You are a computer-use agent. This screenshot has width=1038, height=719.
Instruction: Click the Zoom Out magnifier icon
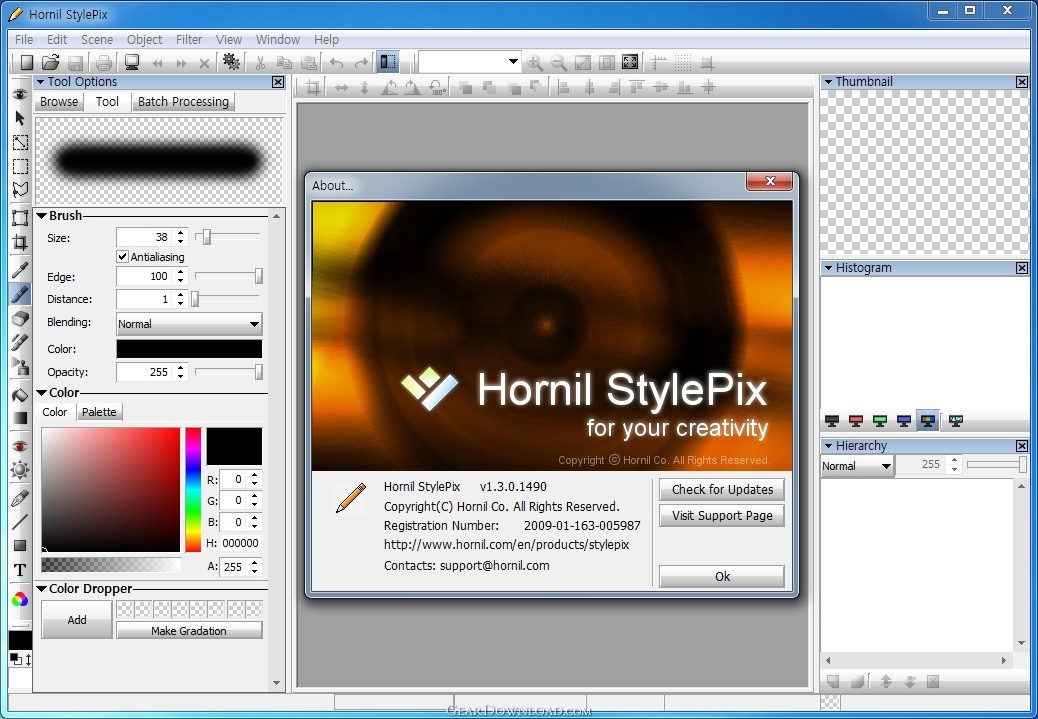click(559, 63)
